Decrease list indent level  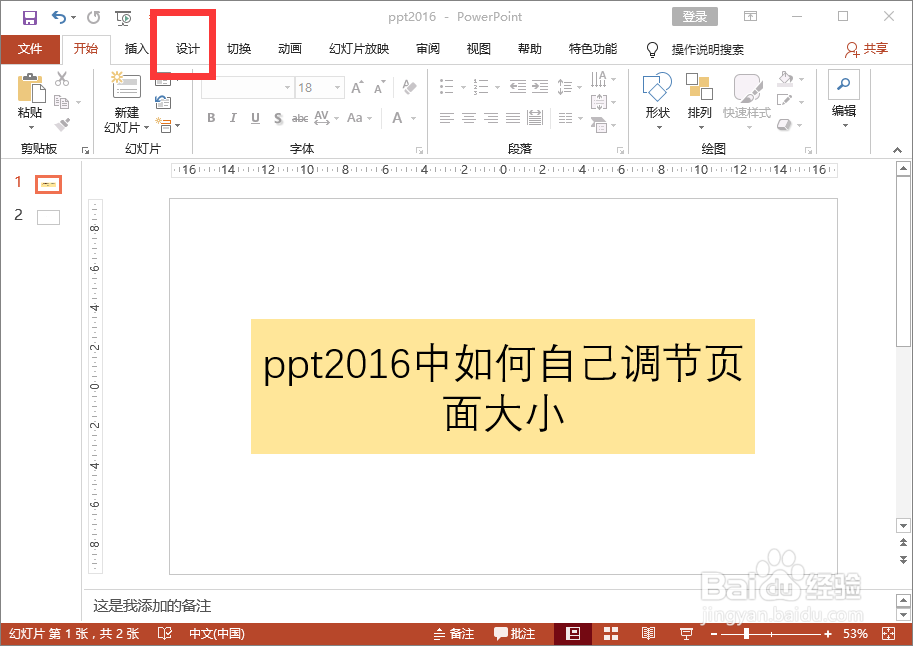pyautogui.click(x=518, y=87)
